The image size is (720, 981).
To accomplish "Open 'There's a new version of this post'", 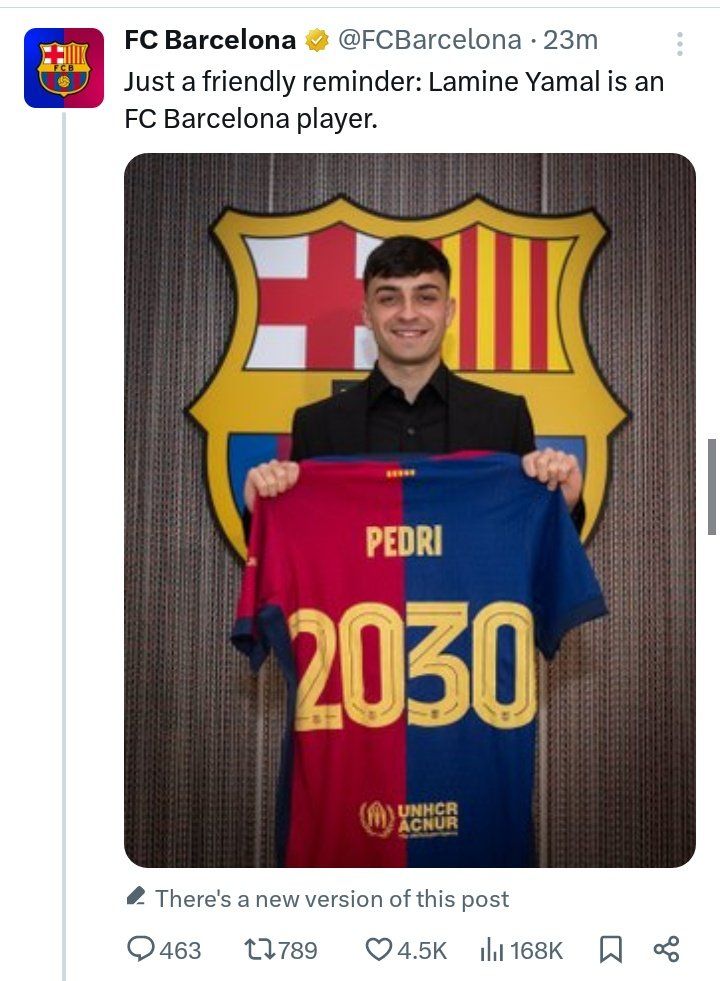I will click(x=332, y=899).
